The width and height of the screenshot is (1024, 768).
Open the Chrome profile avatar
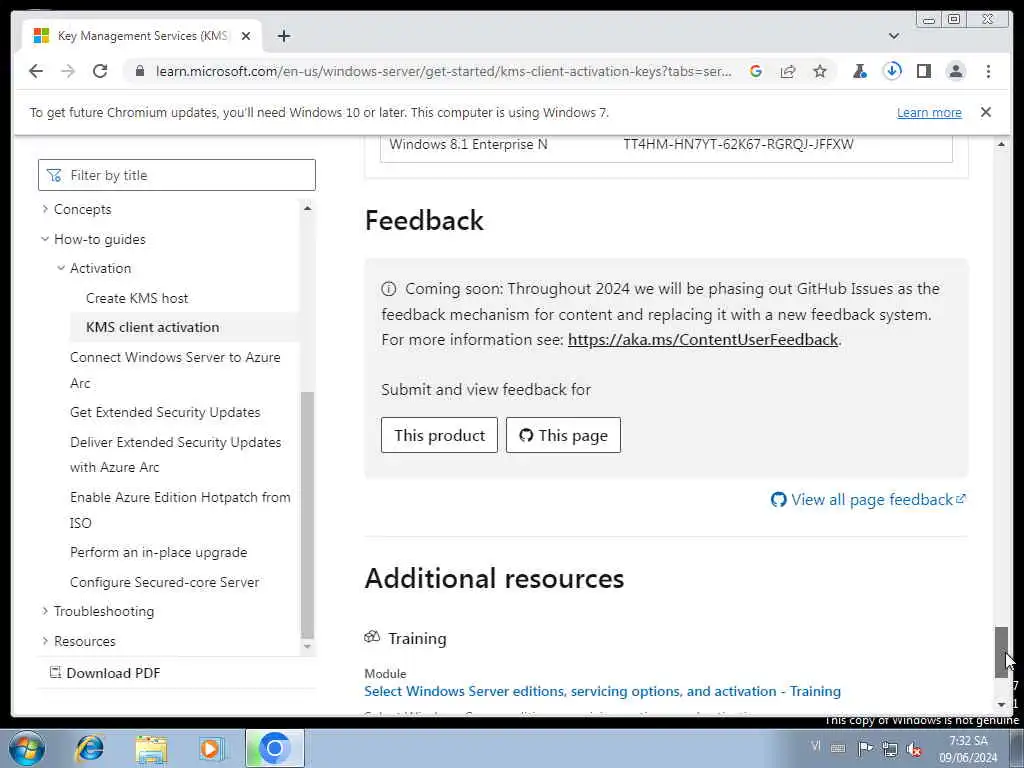pos(955,71)
